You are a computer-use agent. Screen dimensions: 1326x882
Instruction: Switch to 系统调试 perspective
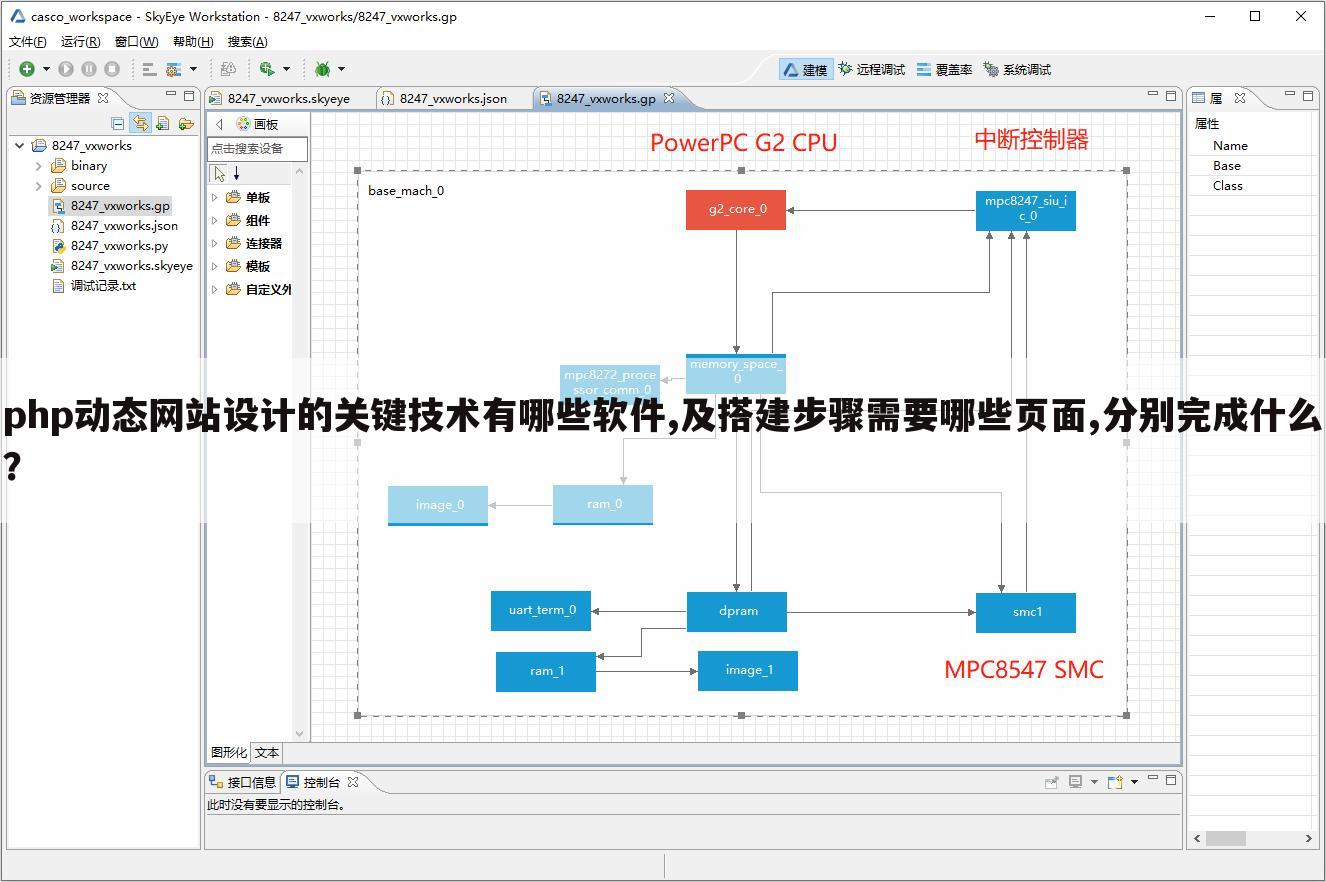(x=1017, y=69)
